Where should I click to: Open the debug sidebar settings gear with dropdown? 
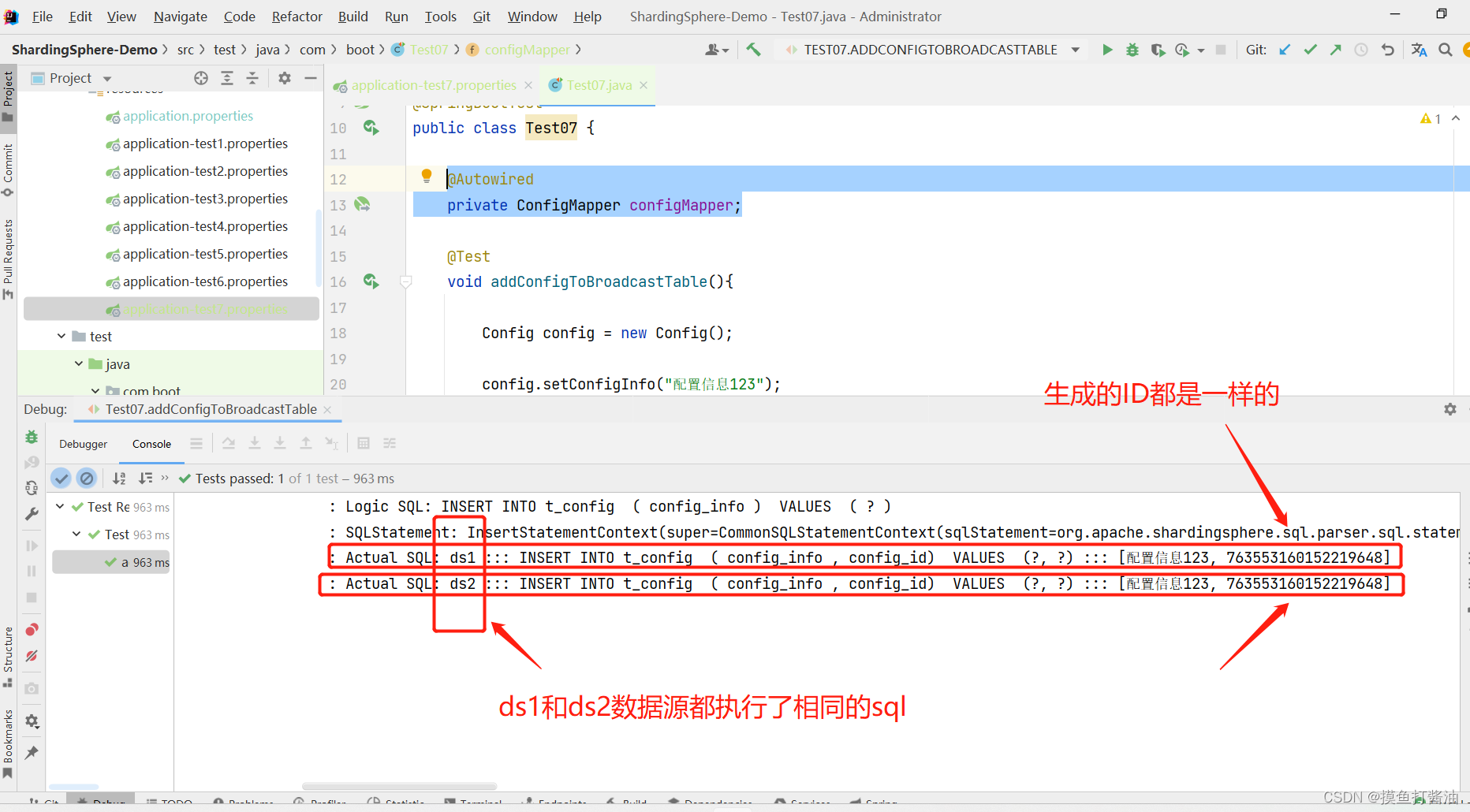[32, 721]
